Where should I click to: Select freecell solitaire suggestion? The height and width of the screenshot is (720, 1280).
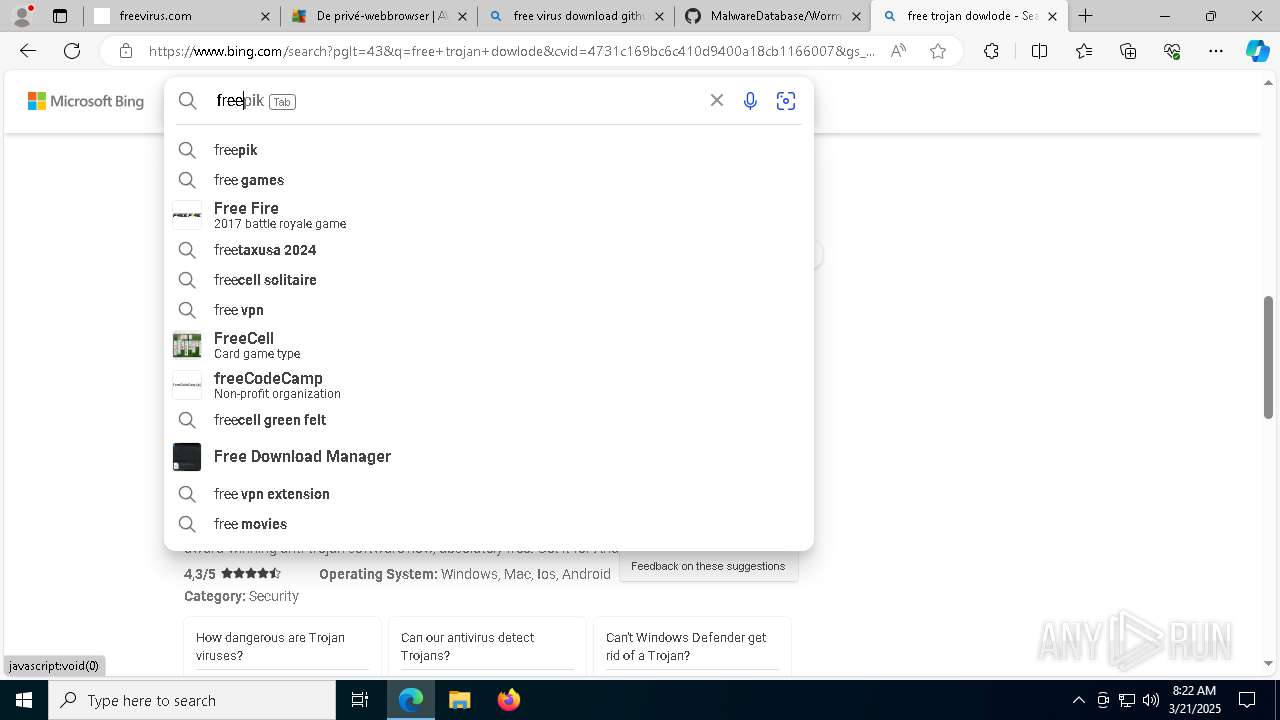coord(489,280)
